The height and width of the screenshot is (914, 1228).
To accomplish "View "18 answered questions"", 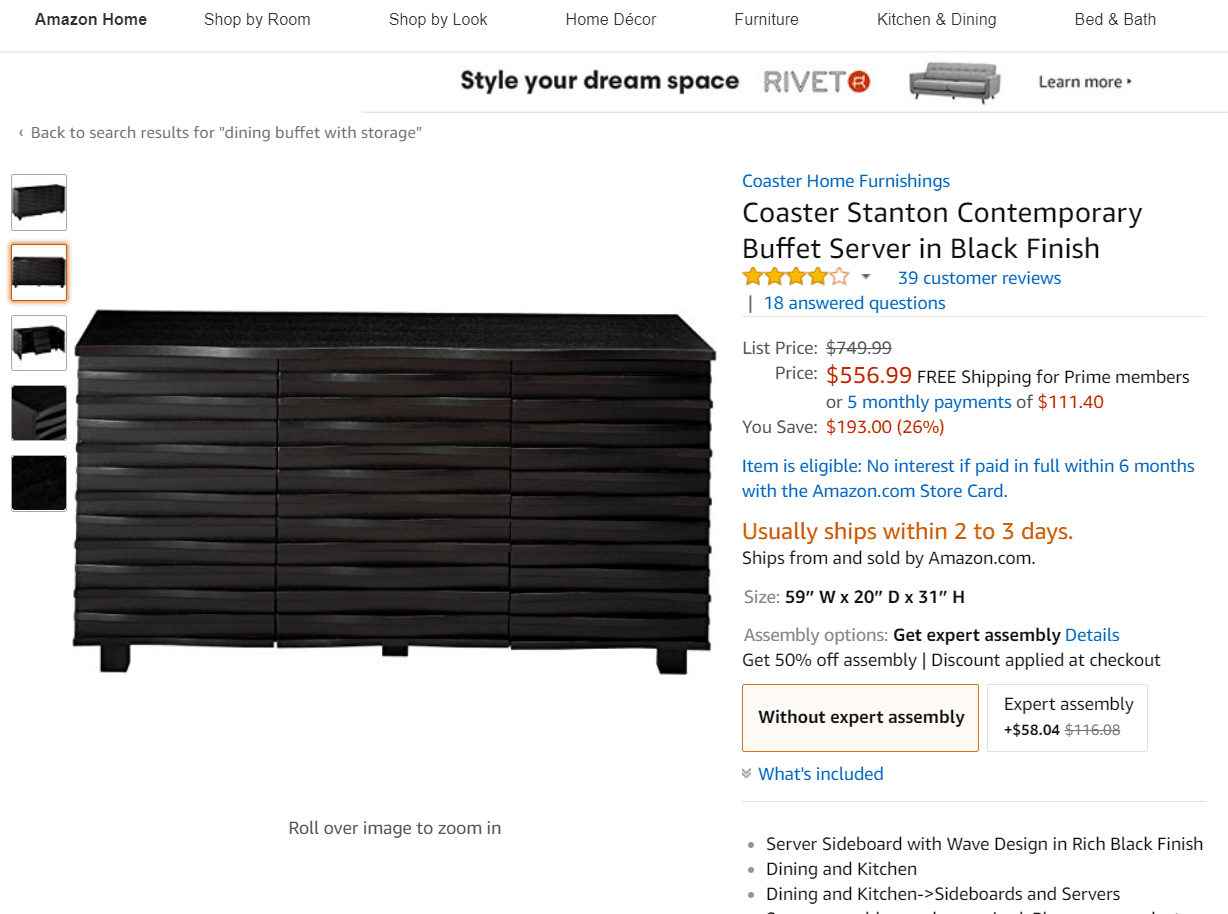I will coord(854,302).
